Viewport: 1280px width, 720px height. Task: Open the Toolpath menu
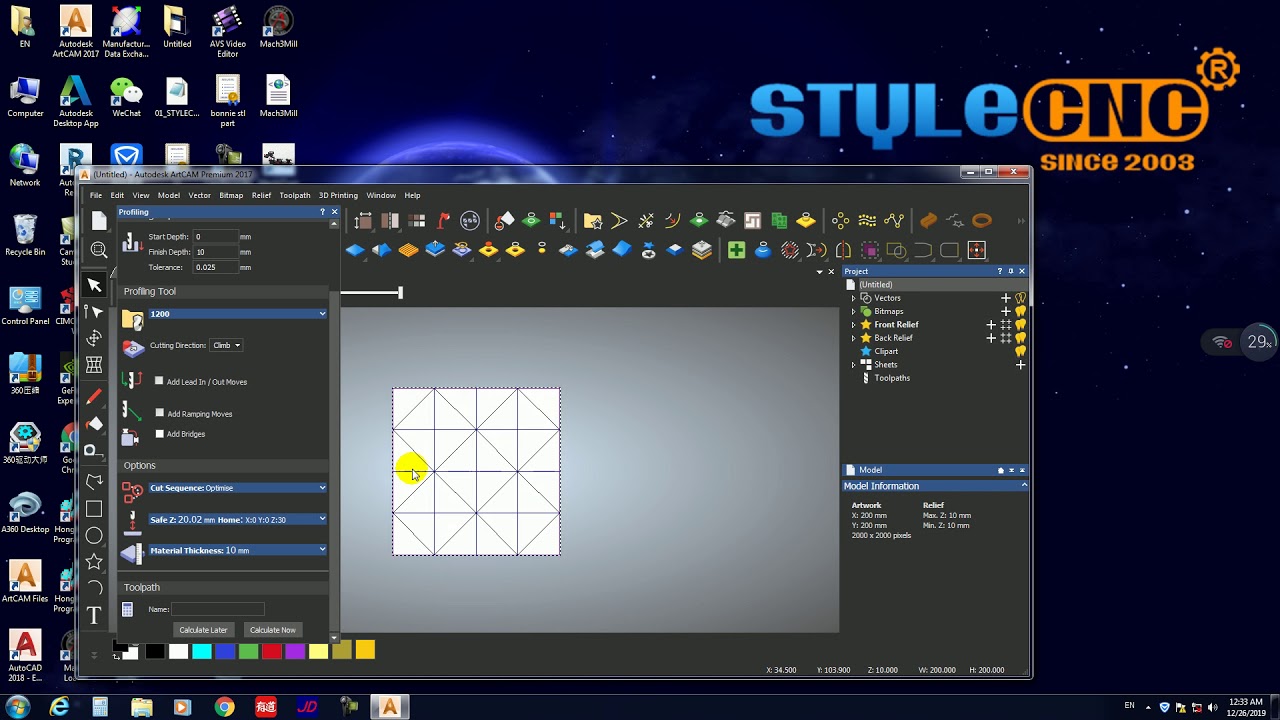pos(294,195)
